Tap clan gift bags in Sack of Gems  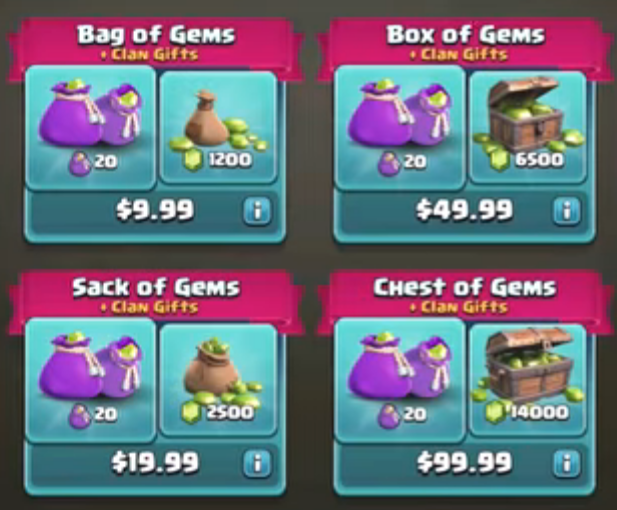pyautogui.click(x=91, y=380)
